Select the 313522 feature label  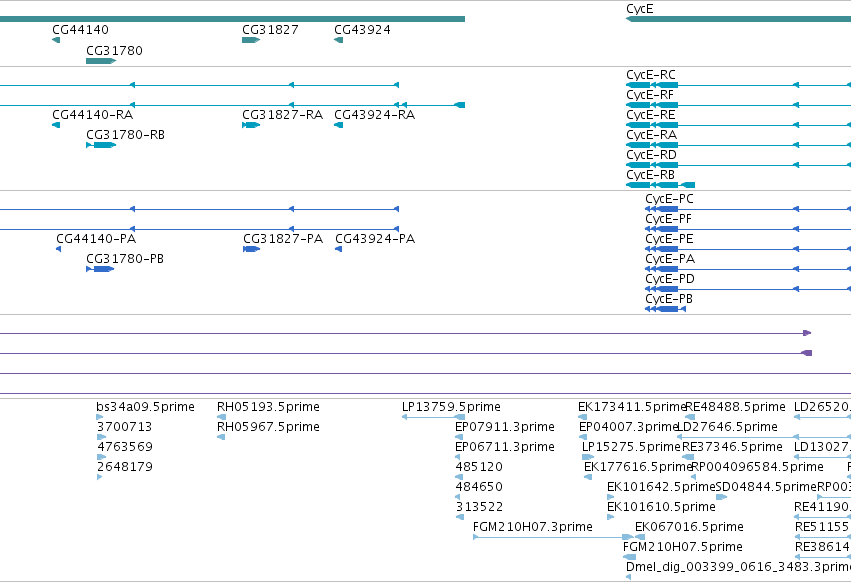(479, 507)
